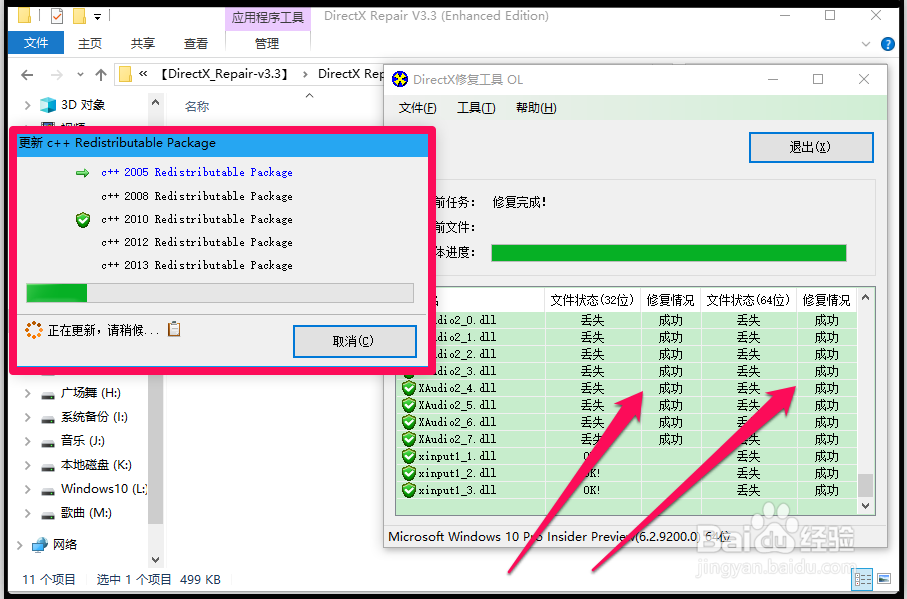Click the 退出(X) button
This screenshot has height=599, width=907.
click(x=811, y=147)
